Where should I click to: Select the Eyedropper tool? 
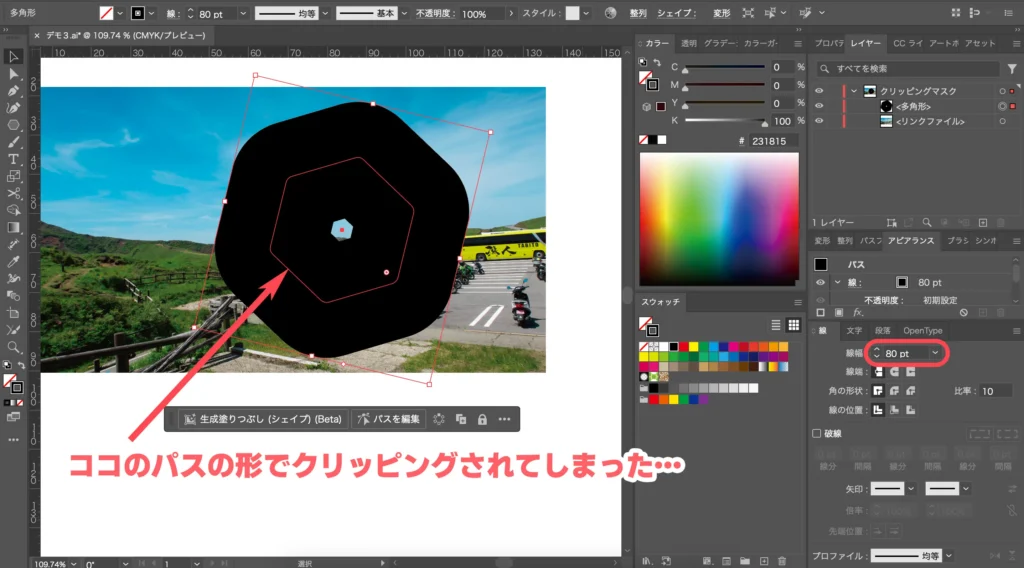pyautogui.click(x=13, y=261)
